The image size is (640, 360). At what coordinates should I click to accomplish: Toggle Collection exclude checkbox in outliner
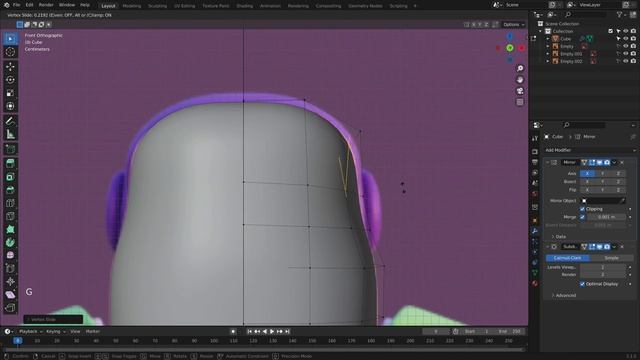[x=611, y=31]
